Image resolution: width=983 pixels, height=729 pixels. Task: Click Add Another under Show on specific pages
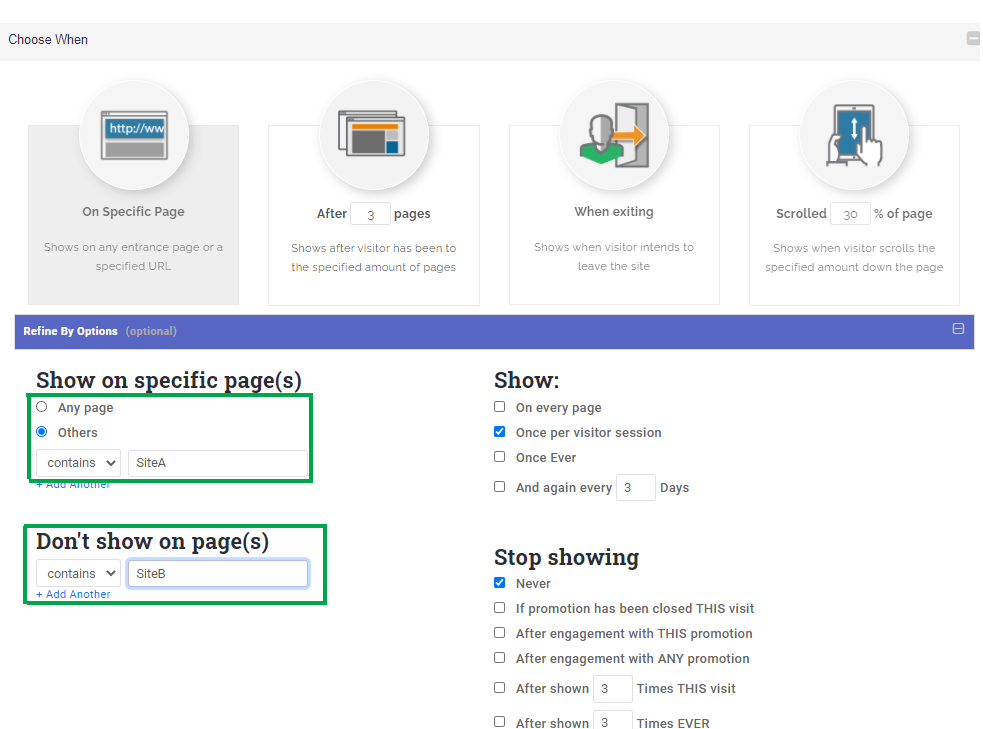(73, 483)
